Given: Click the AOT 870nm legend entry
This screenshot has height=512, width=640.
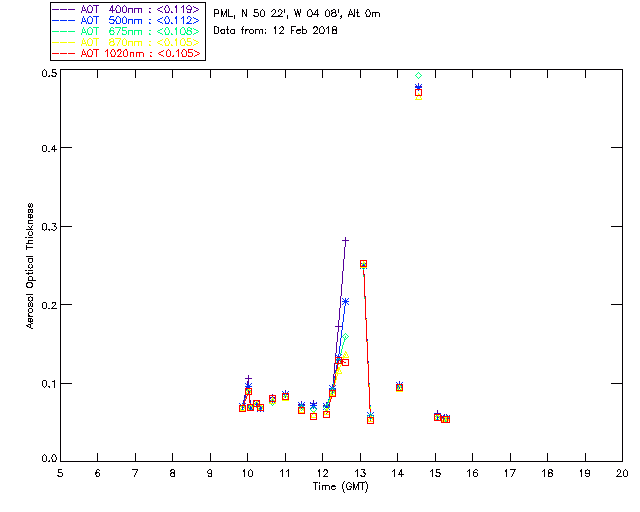Looking at the screenshot, I should coord(127,42).
